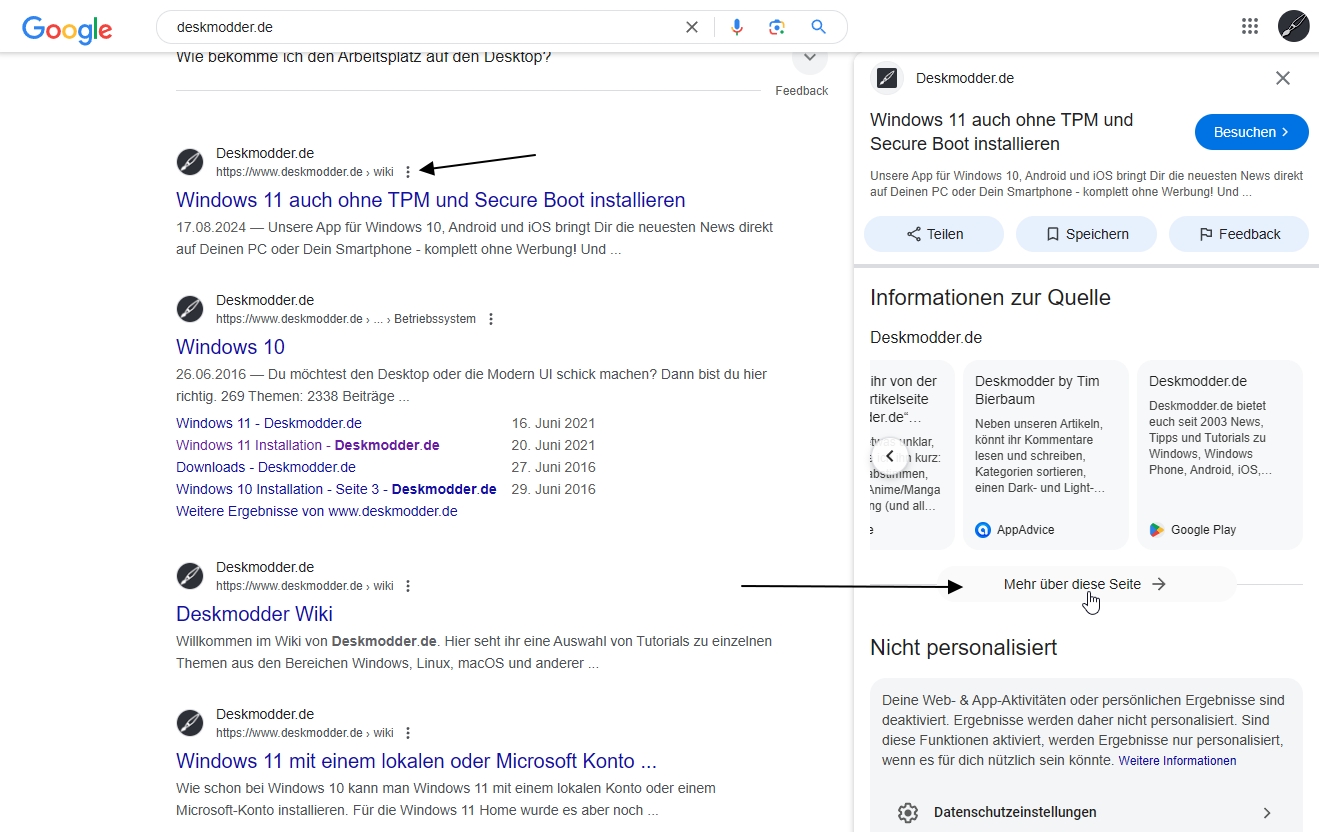This screenshot has height=832, width=1319.
Task: Submit search with magnifying glass icon
Action: pos(819,27)
